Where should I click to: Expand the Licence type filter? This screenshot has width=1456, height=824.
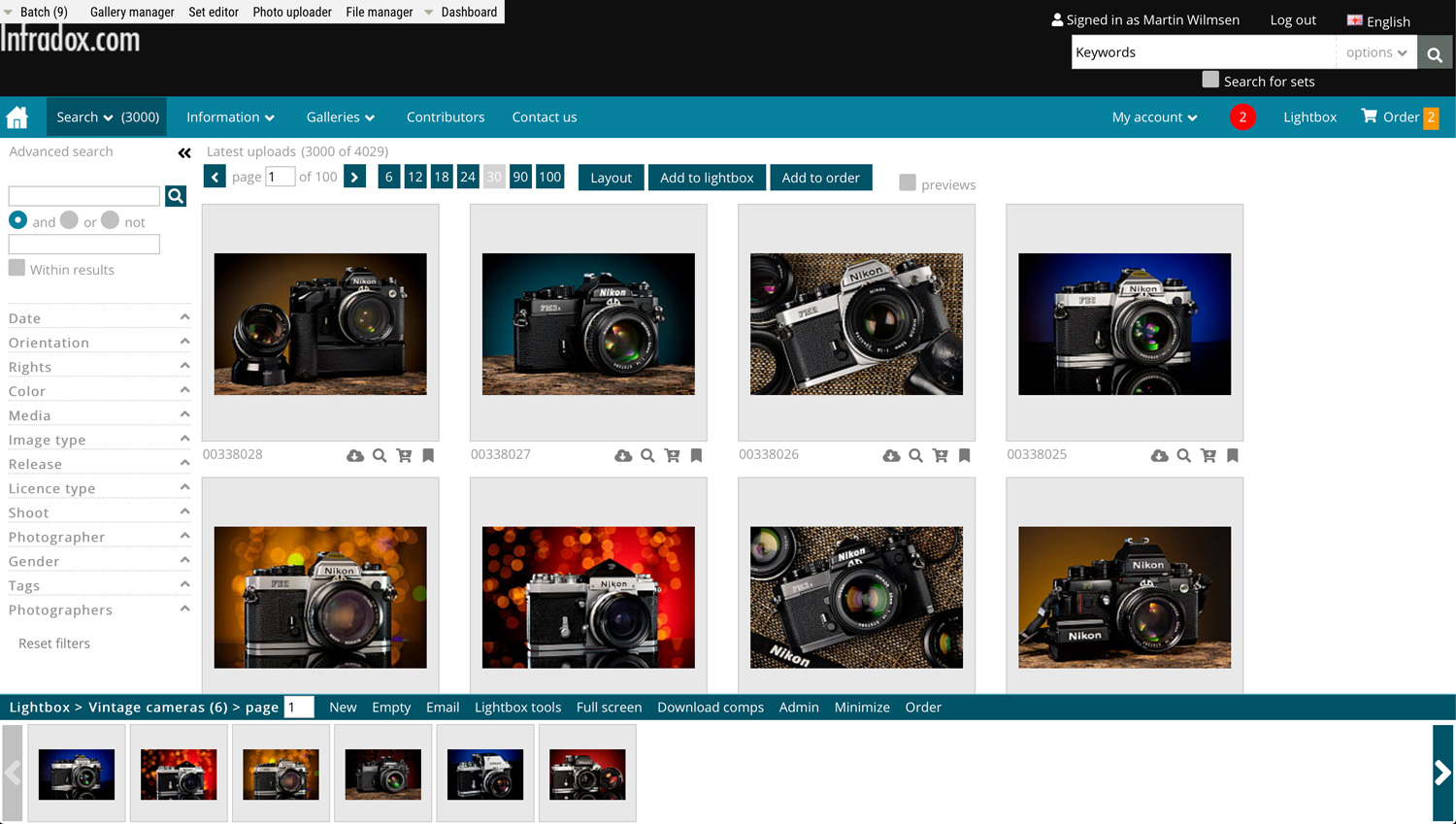point(98,487)
